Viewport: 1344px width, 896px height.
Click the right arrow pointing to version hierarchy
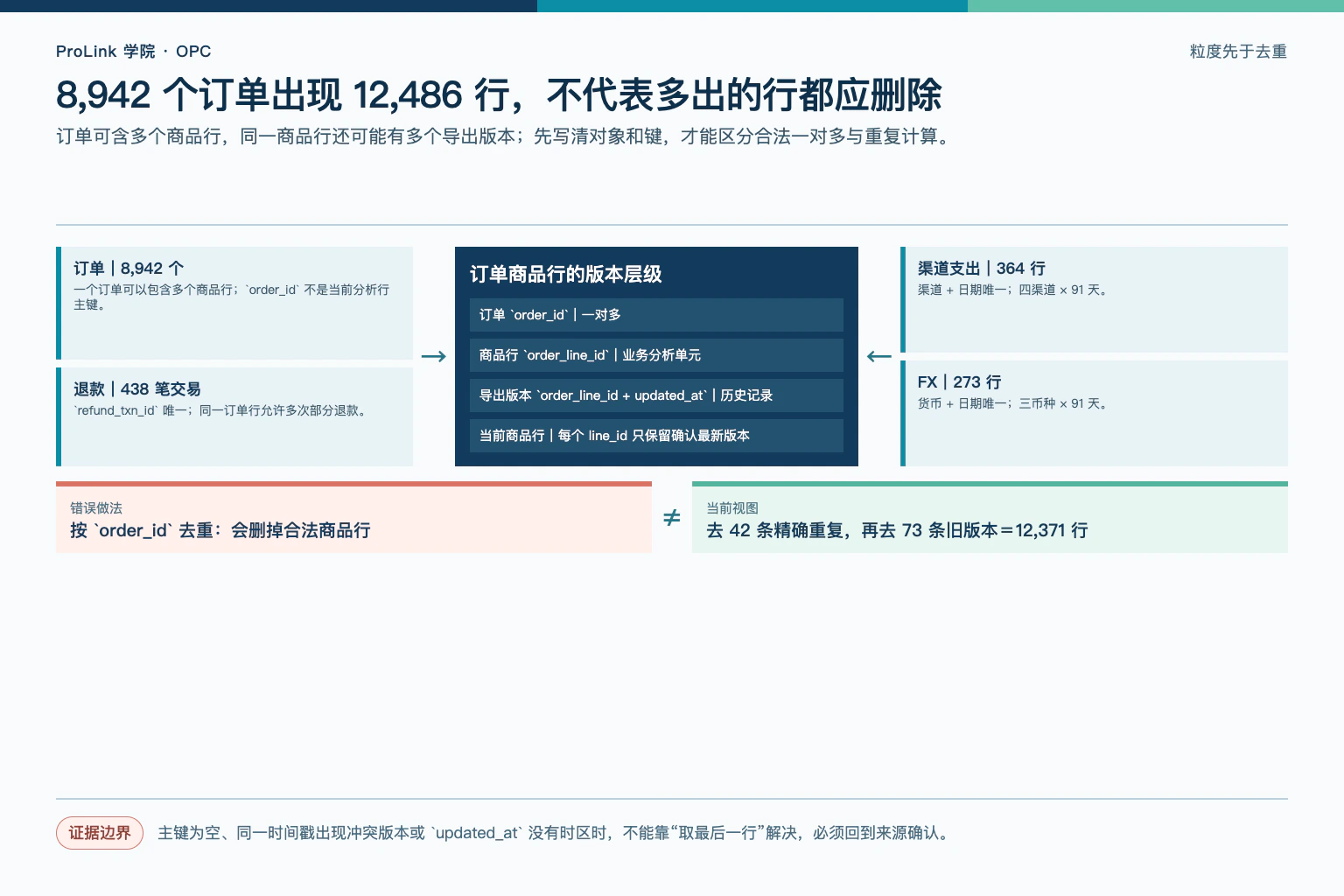tap(434, 356)
